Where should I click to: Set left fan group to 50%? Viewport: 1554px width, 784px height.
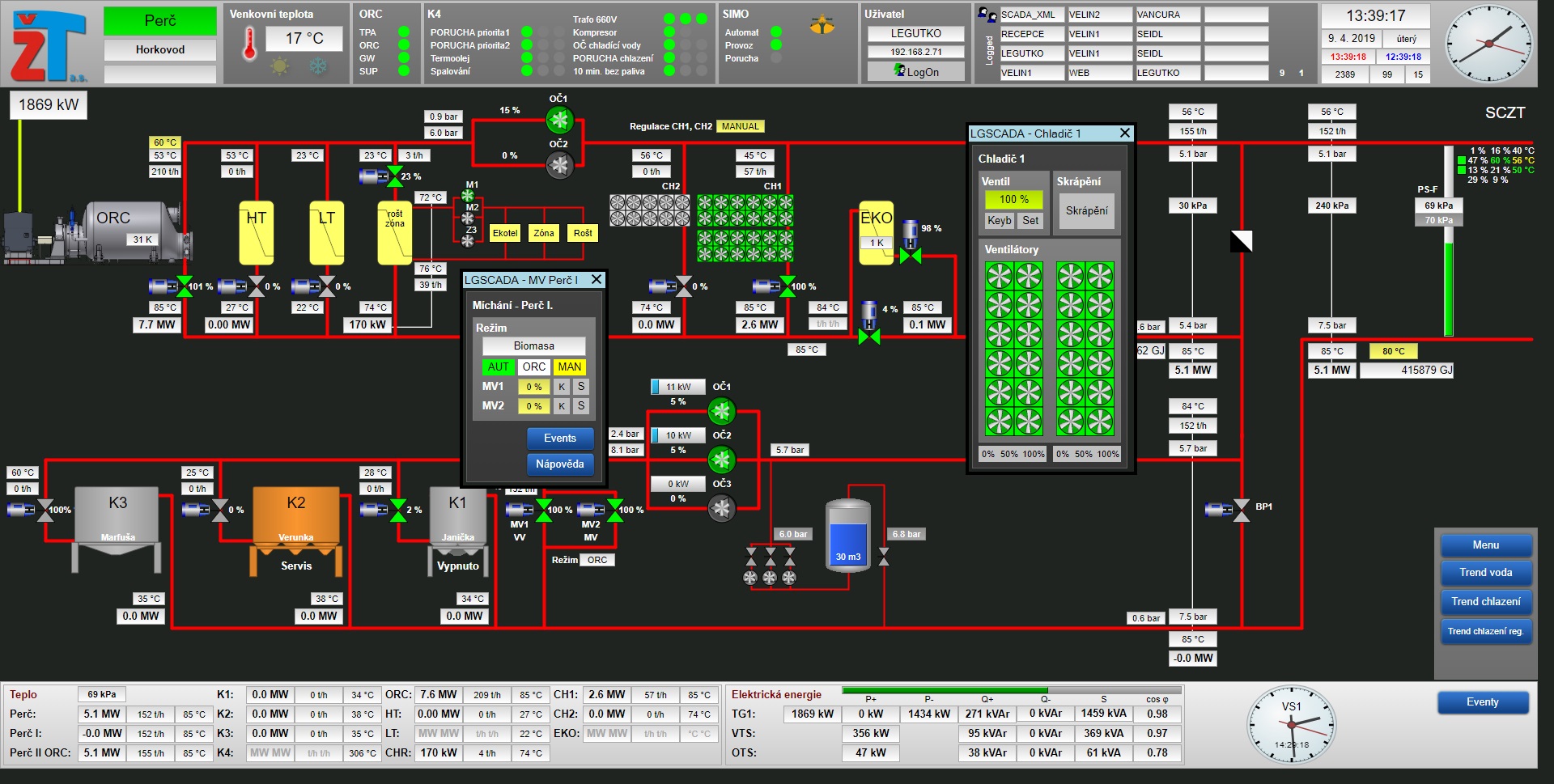point(1008,454)
